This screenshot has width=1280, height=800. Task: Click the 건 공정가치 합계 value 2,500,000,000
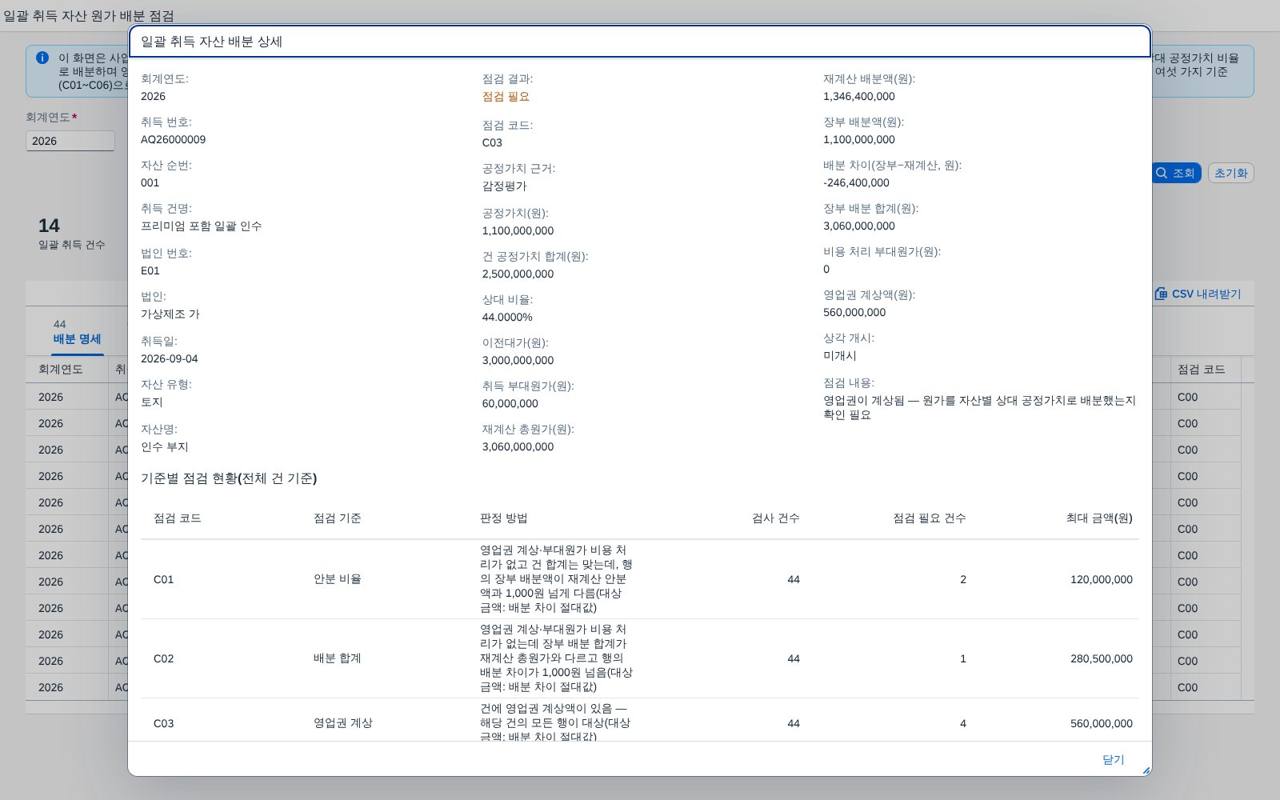pyautogui.click(x=518, y=274)
